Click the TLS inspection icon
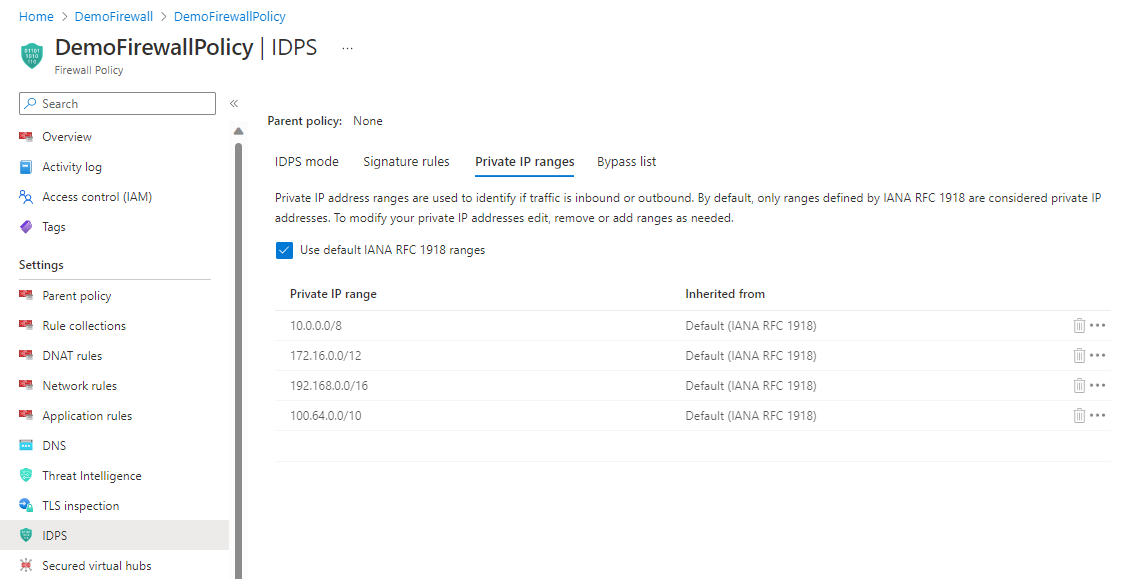Image resolution: width=1131 pixels, height=579 pixels. tap(26, 505)
